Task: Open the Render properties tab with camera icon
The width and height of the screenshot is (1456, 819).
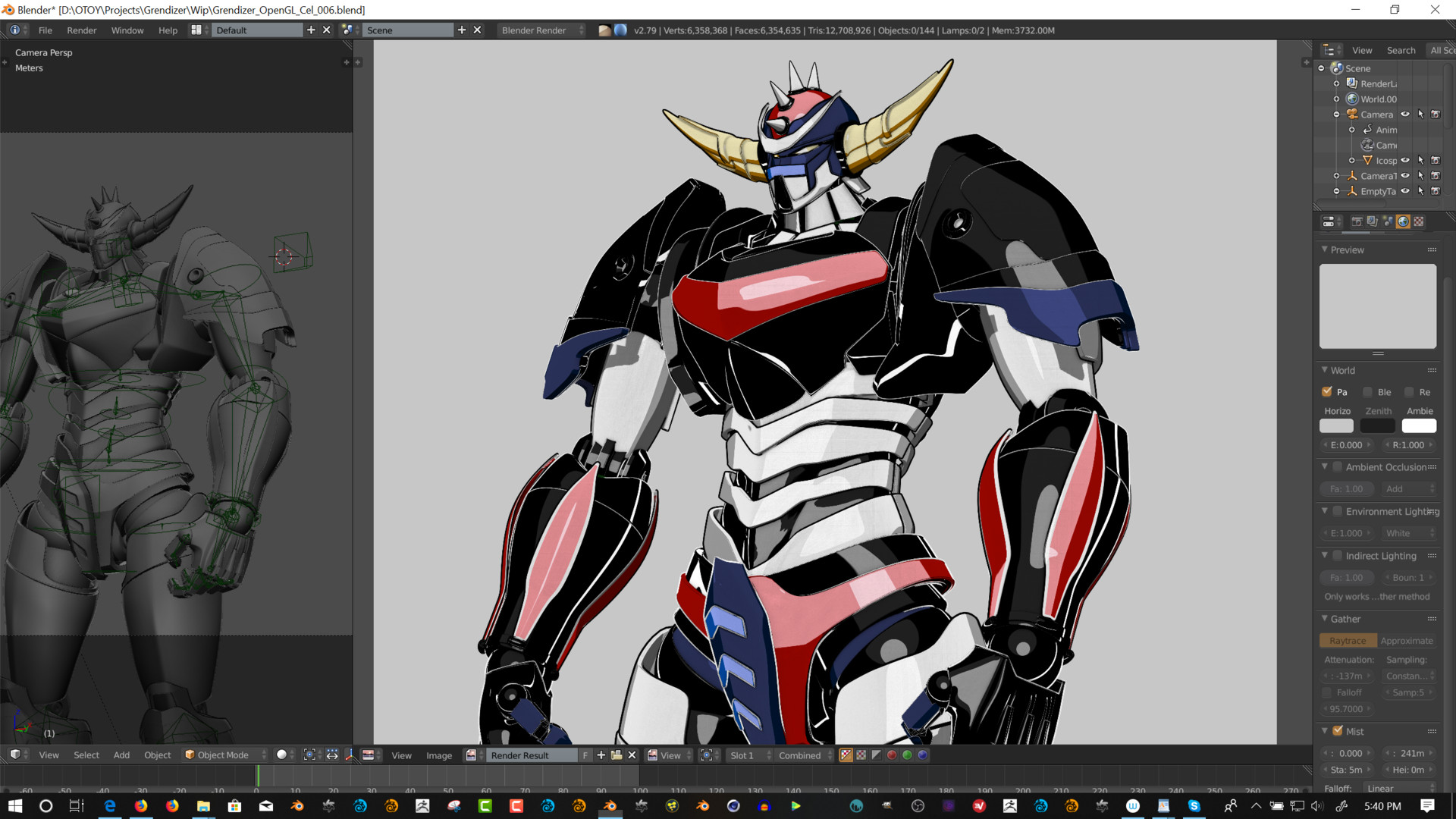Action: [x=1357, y=221]
